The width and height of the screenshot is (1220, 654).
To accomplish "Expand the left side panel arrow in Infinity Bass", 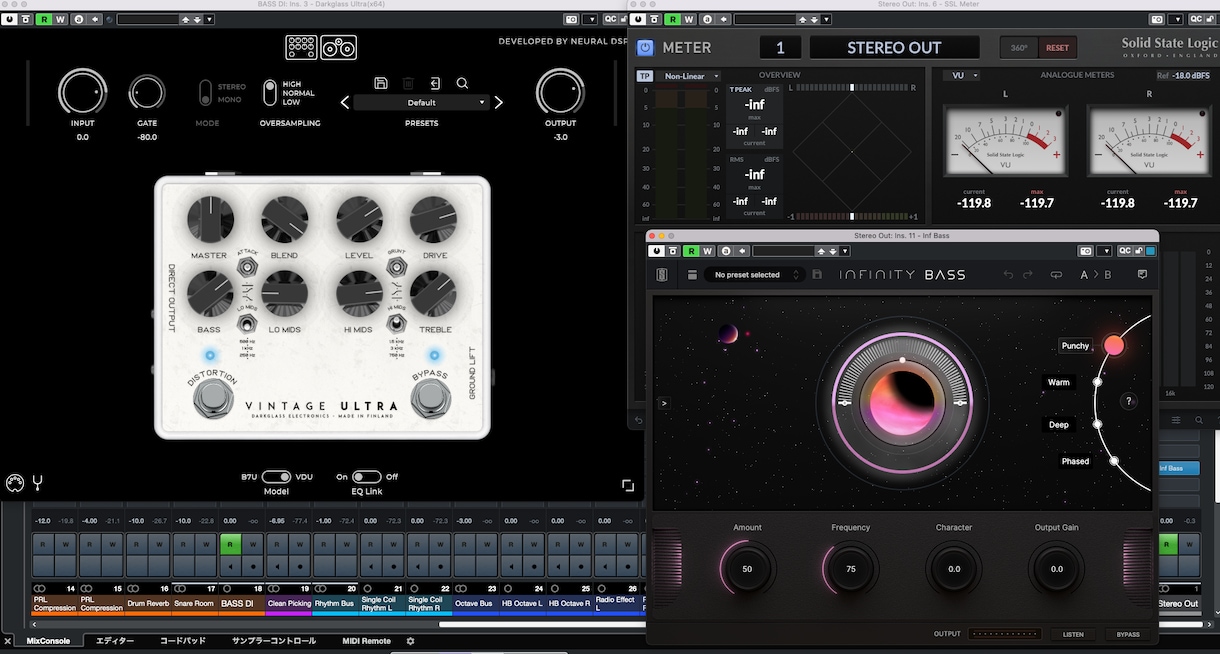I will tap(662, 403).
